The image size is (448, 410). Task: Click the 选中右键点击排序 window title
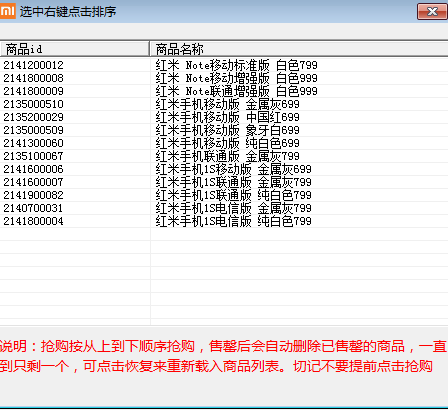pyautogui.click(x=68, y=12)
